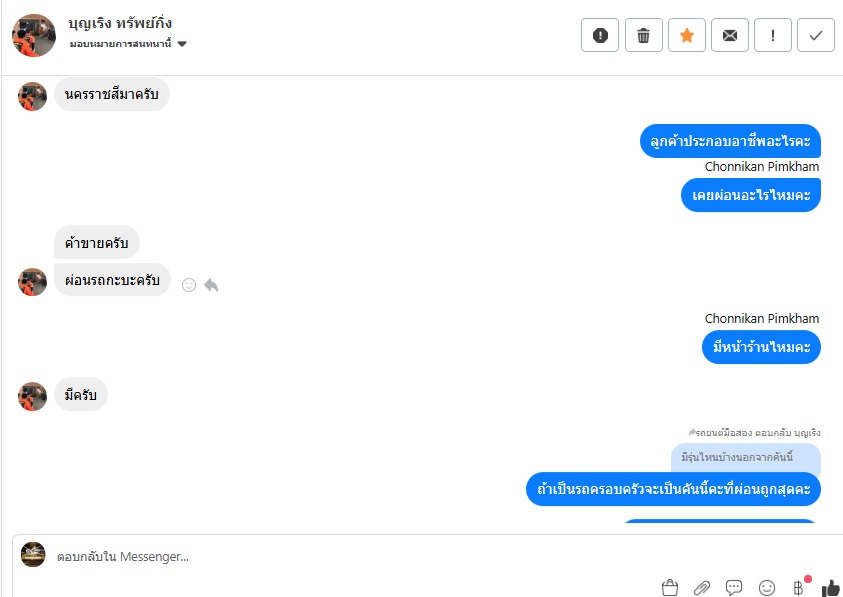Toggle the orange star follow-up marker
The width and height of the screenshot is (843, 597).
(687, 35)
